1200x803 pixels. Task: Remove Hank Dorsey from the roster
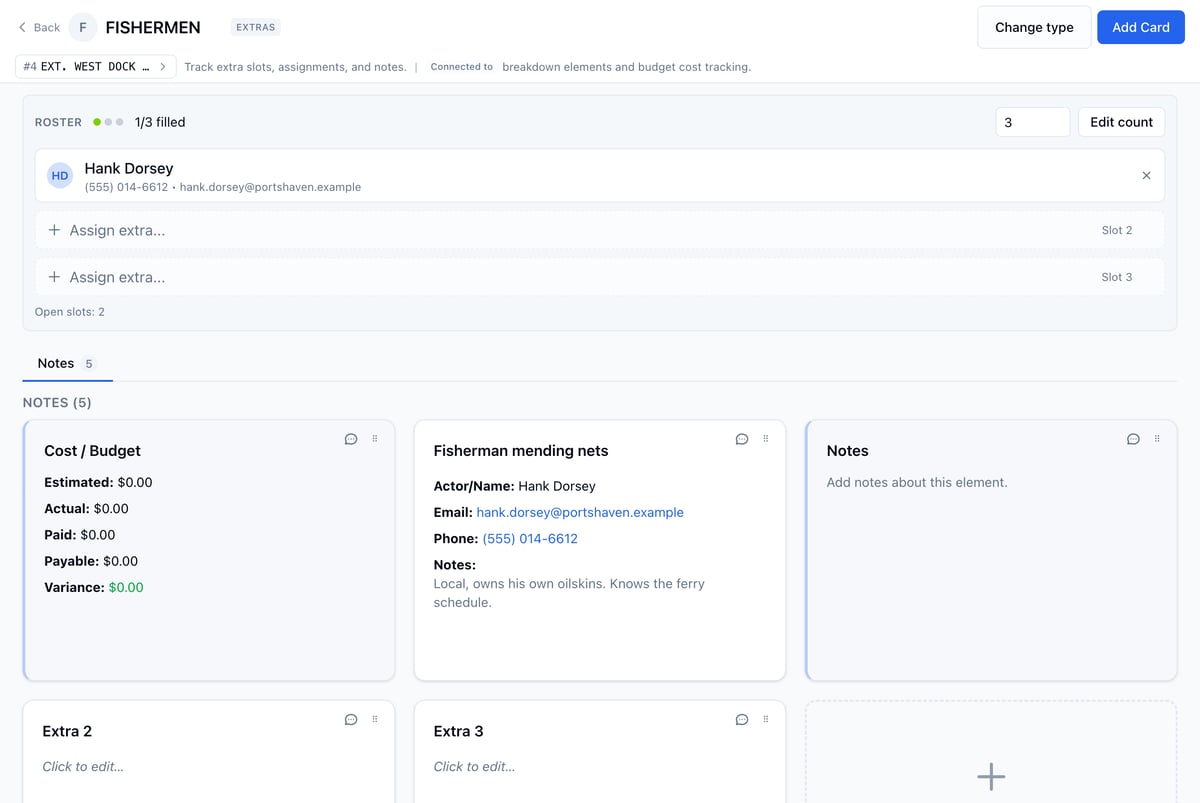1146,176
